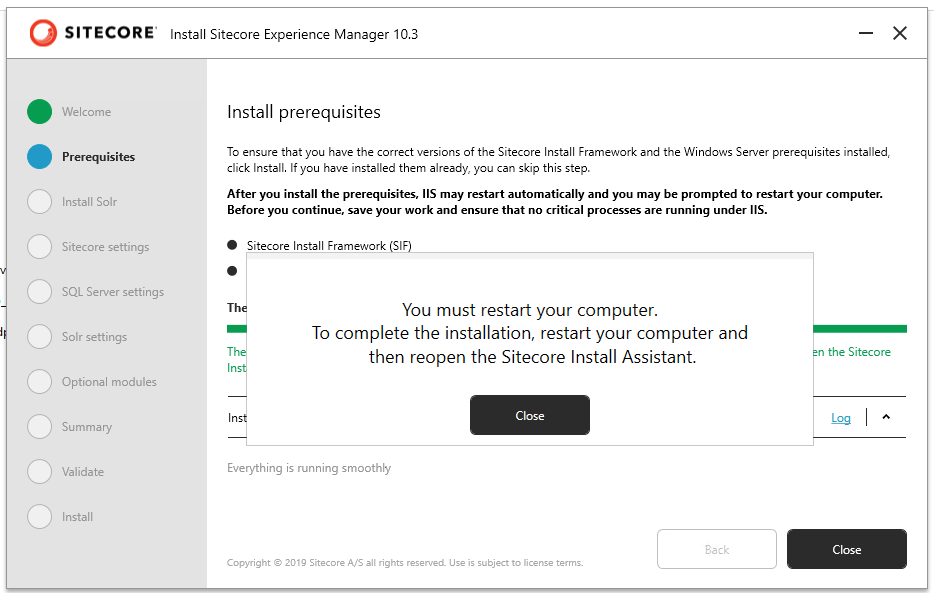Image resolution: width=934 pixels, height=599 pixels.
Task: Click the Close button at bottom right
Action: pyautogui.click(x=846, y=549)
